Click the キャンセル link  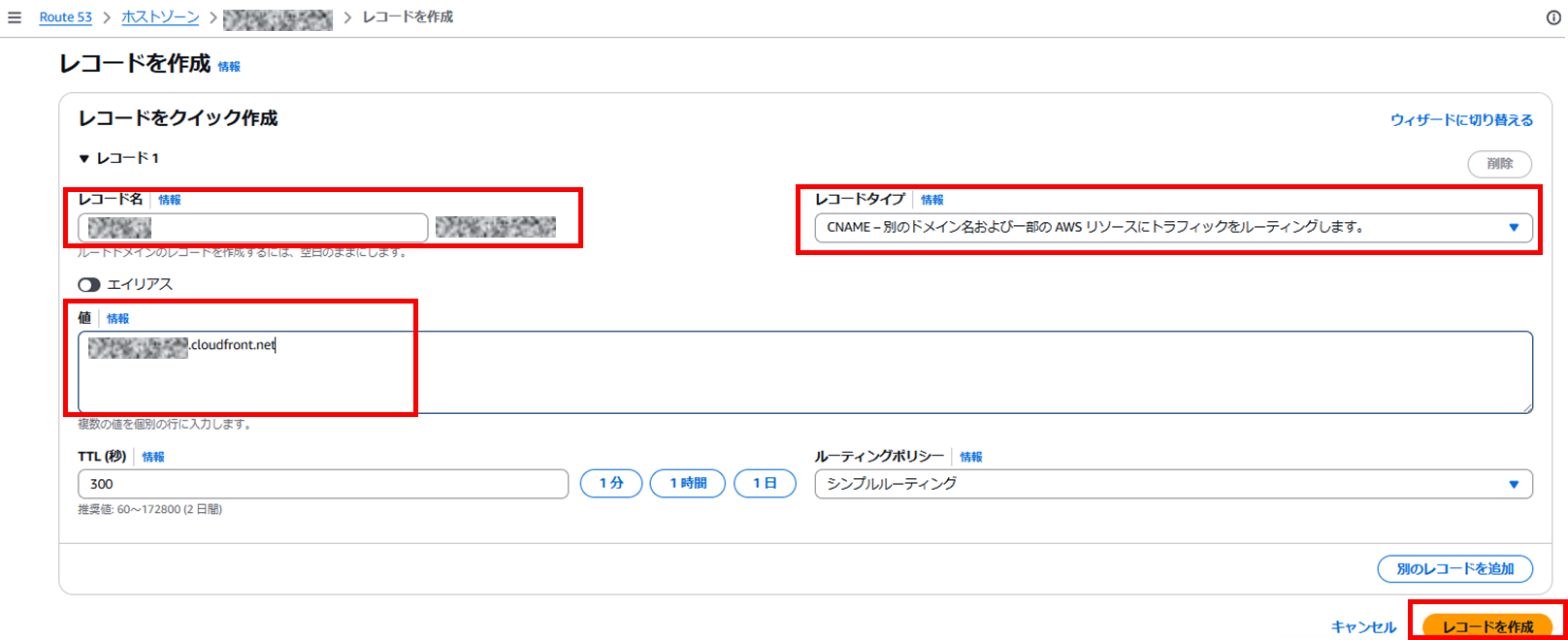pyautogui.click(x=1363, y=627)
